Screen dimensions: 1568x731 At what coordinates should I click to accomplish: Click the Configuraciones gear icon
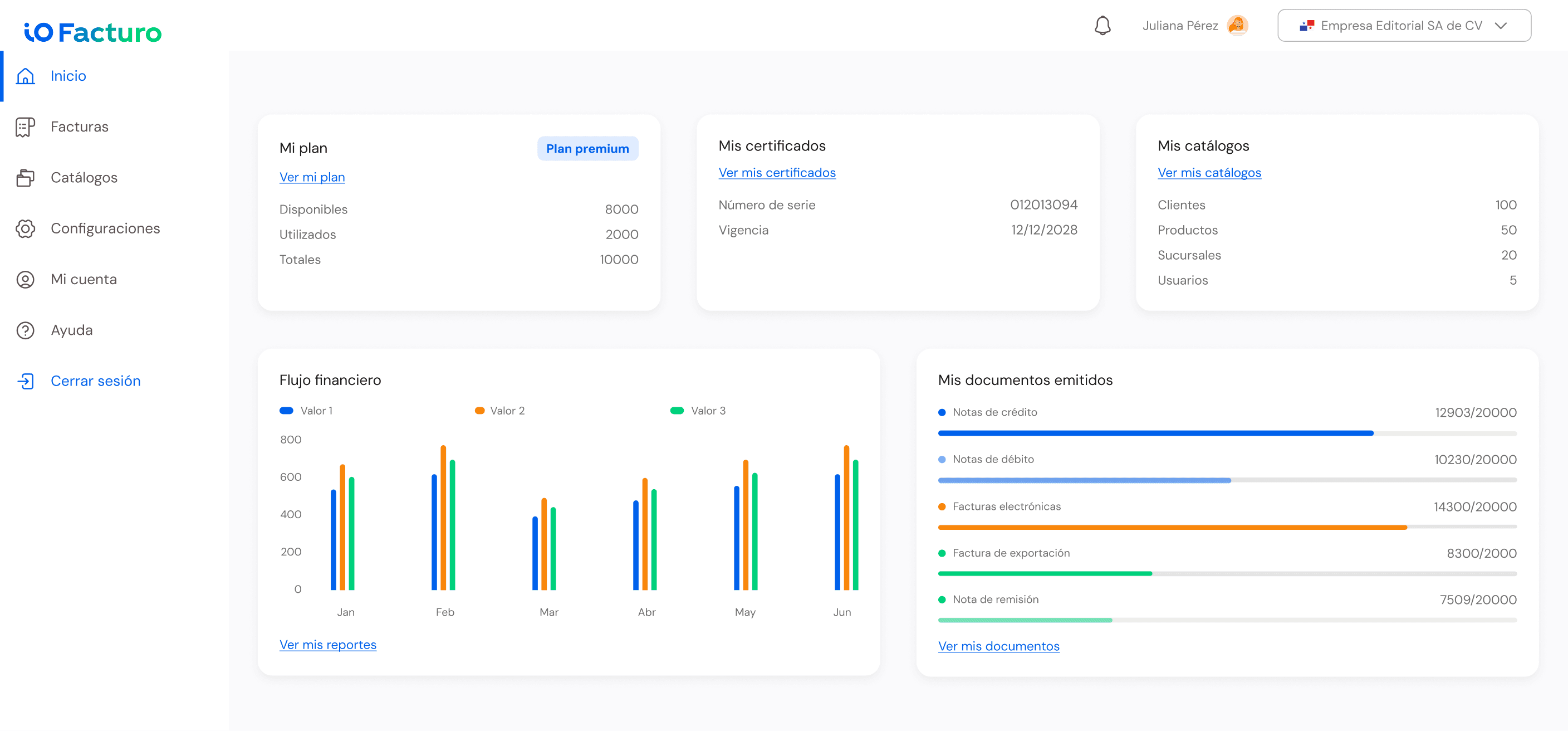[25, 228]
